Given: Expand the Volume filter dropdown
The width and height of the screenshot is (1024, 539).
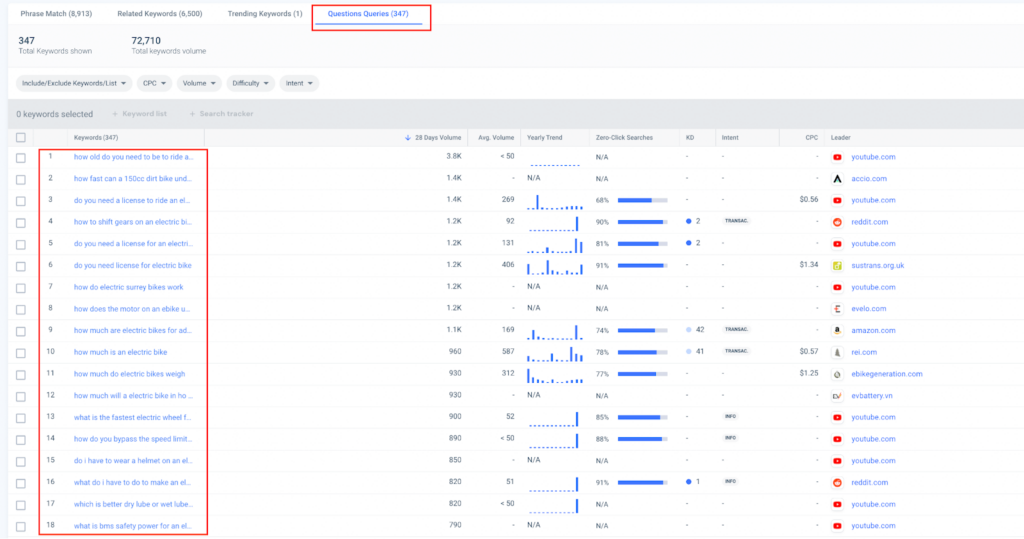Looking at the screenshot, I should (x=199, y=84).
